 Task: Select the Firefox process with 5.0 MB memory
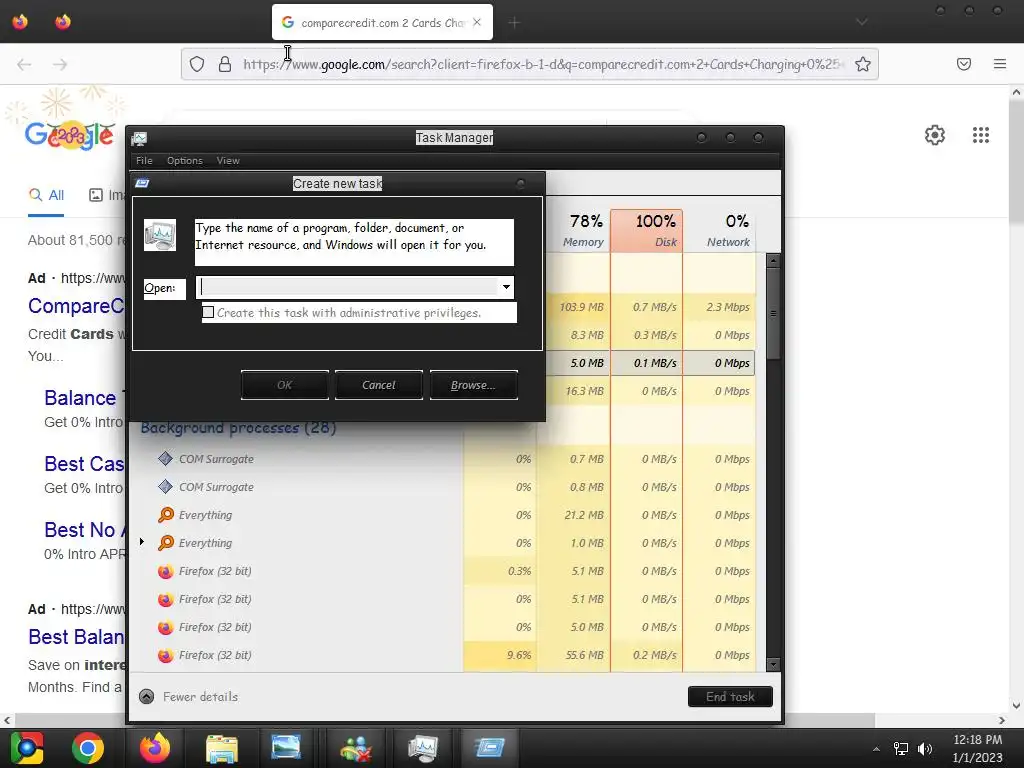pos(215,627)
